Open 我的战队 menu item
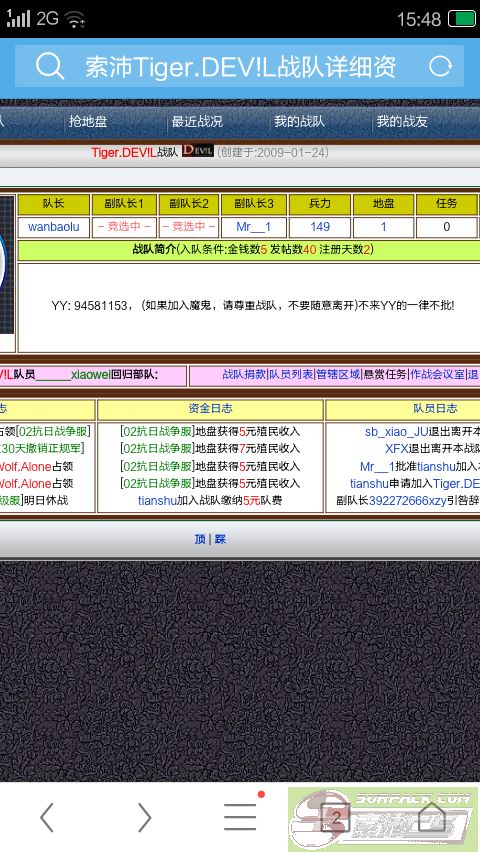The image size is (480, 854). [299, 121]
